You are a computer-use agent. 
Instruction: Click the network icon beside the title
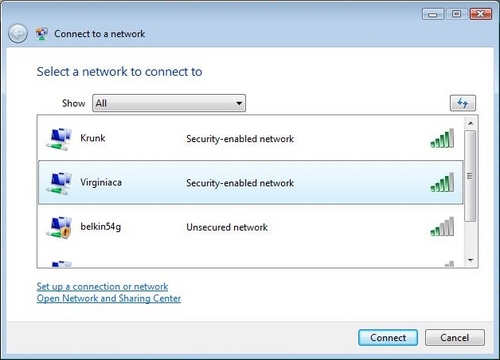(x=42, y=34)
